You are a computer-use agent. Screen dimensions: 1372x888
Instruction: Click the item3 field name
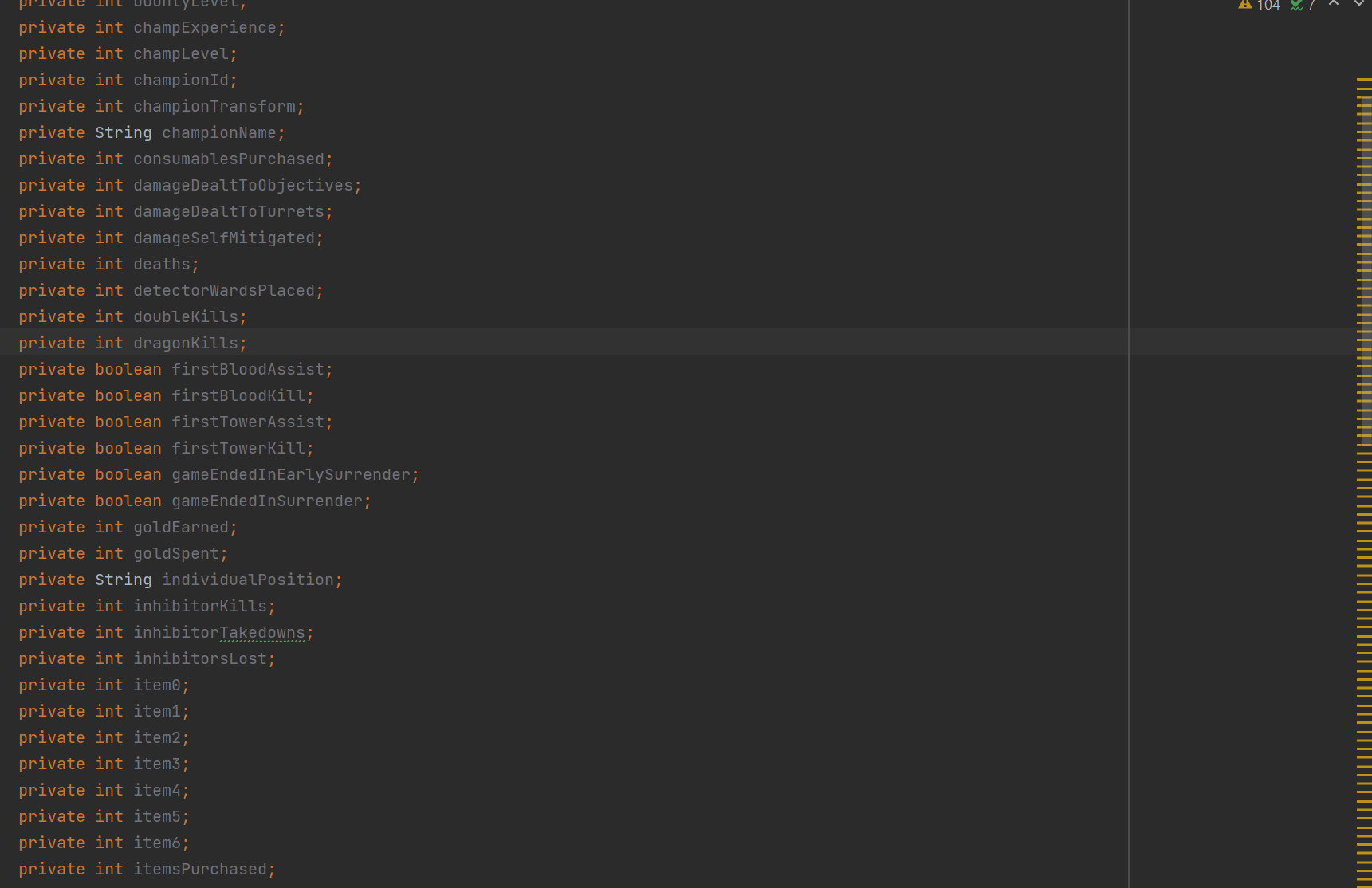(157, 764)
